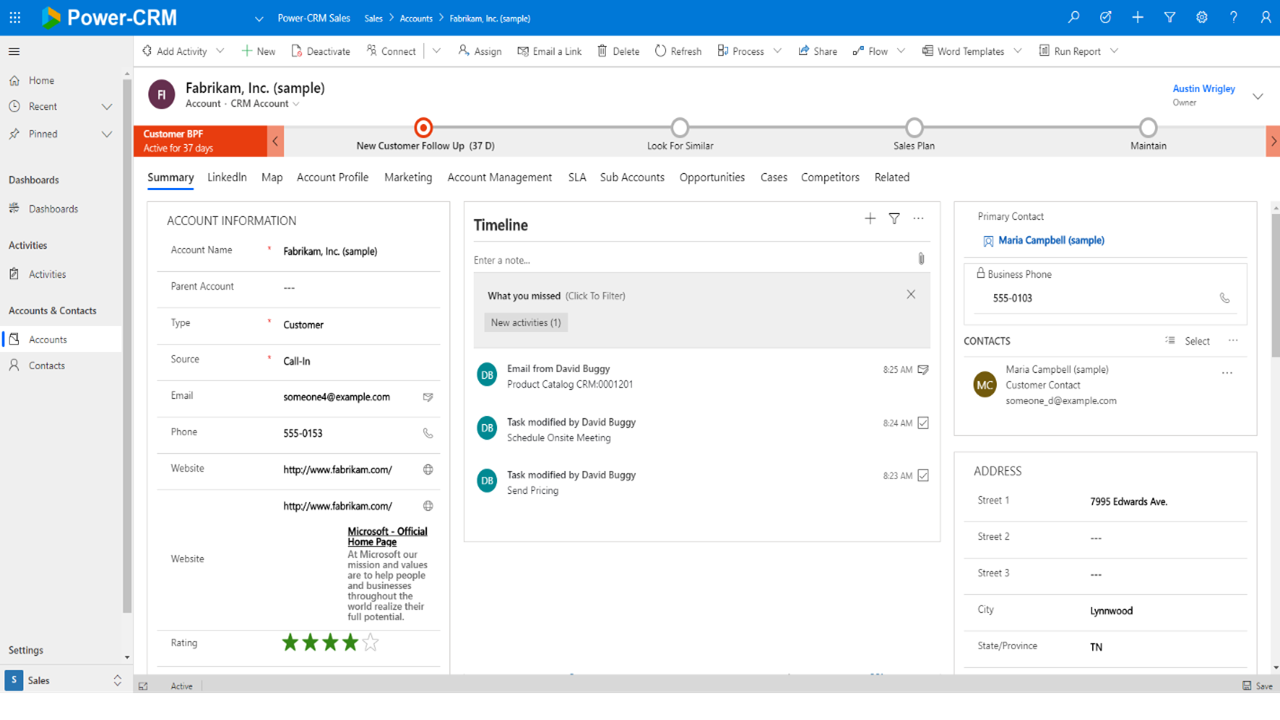
Task: Set rating to three stars
Action: tap(330, 642)
